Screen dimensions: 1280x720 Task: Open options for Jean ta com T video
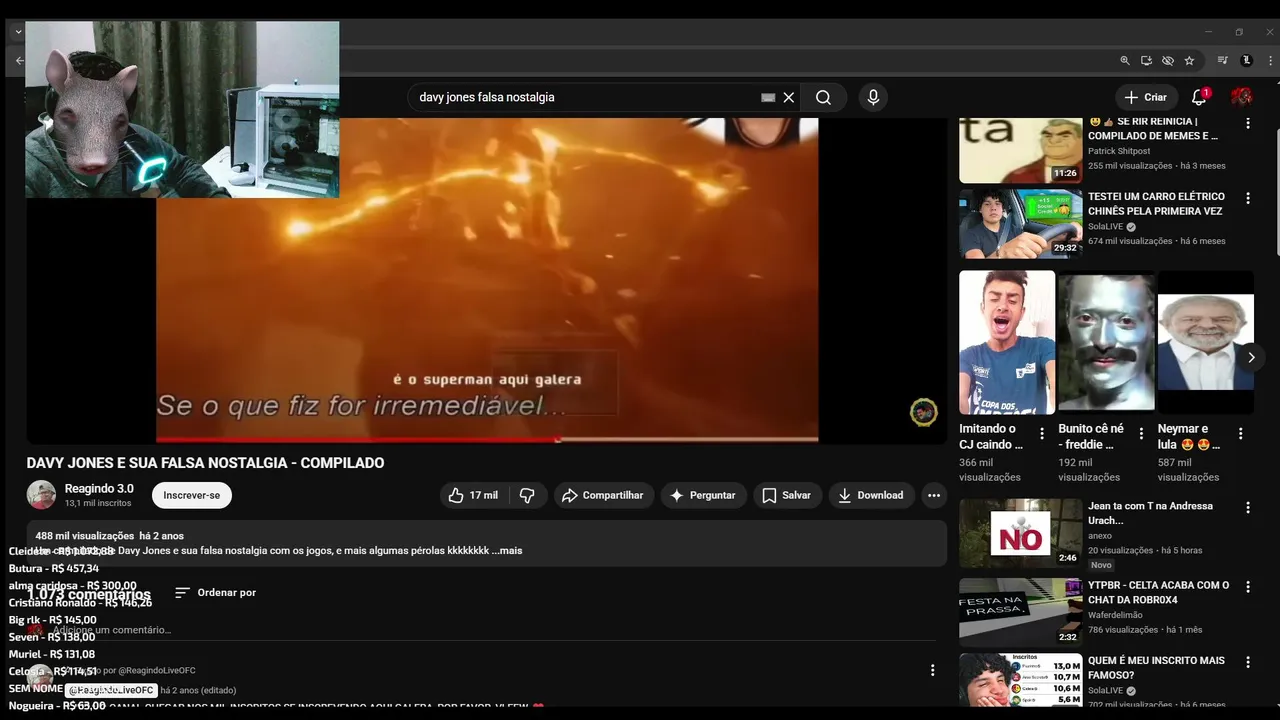point(1247,508)
